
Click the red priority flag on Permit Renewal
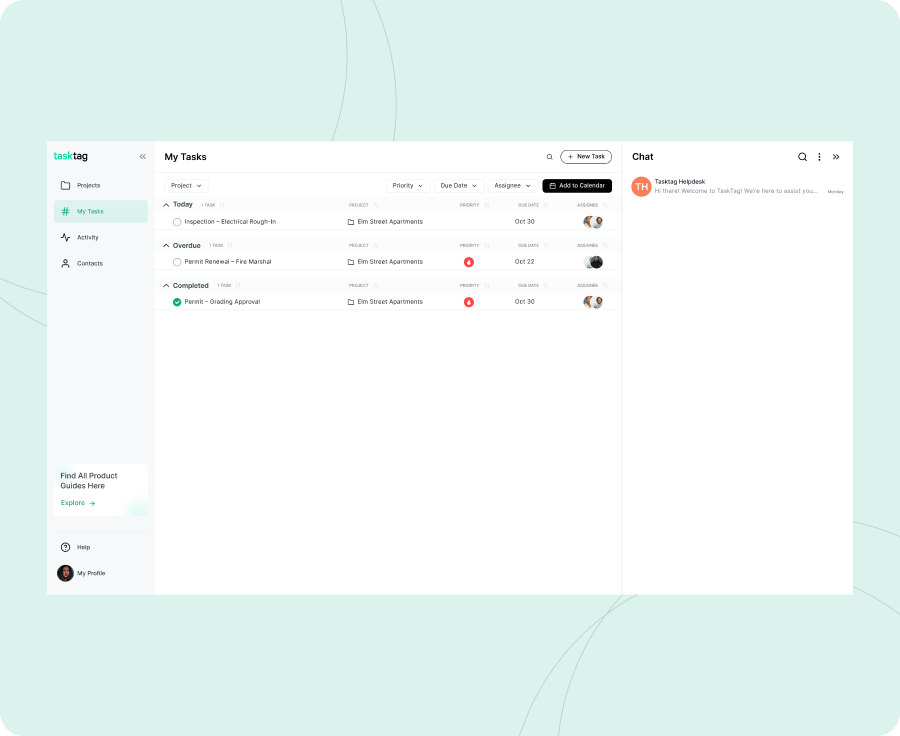[x=468, y=262]
